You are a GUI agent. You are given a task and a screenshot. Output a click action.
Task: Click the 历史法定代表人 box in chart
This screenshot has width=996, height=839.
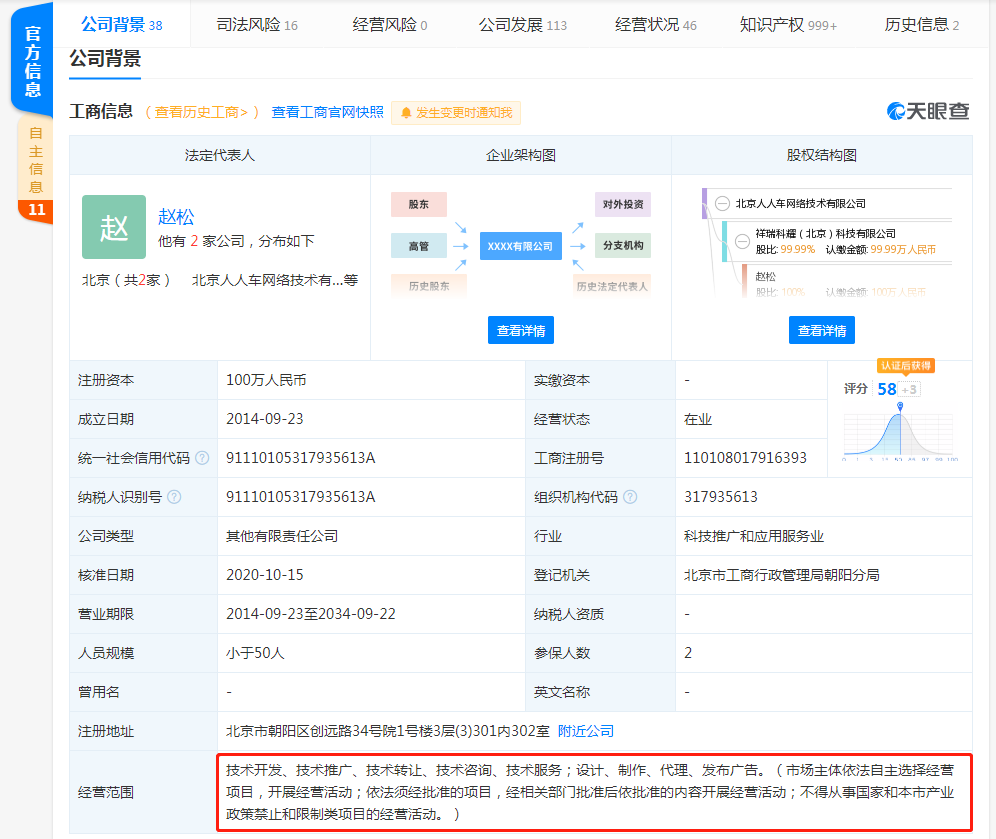pyautogui.click(x=612, y=286)
